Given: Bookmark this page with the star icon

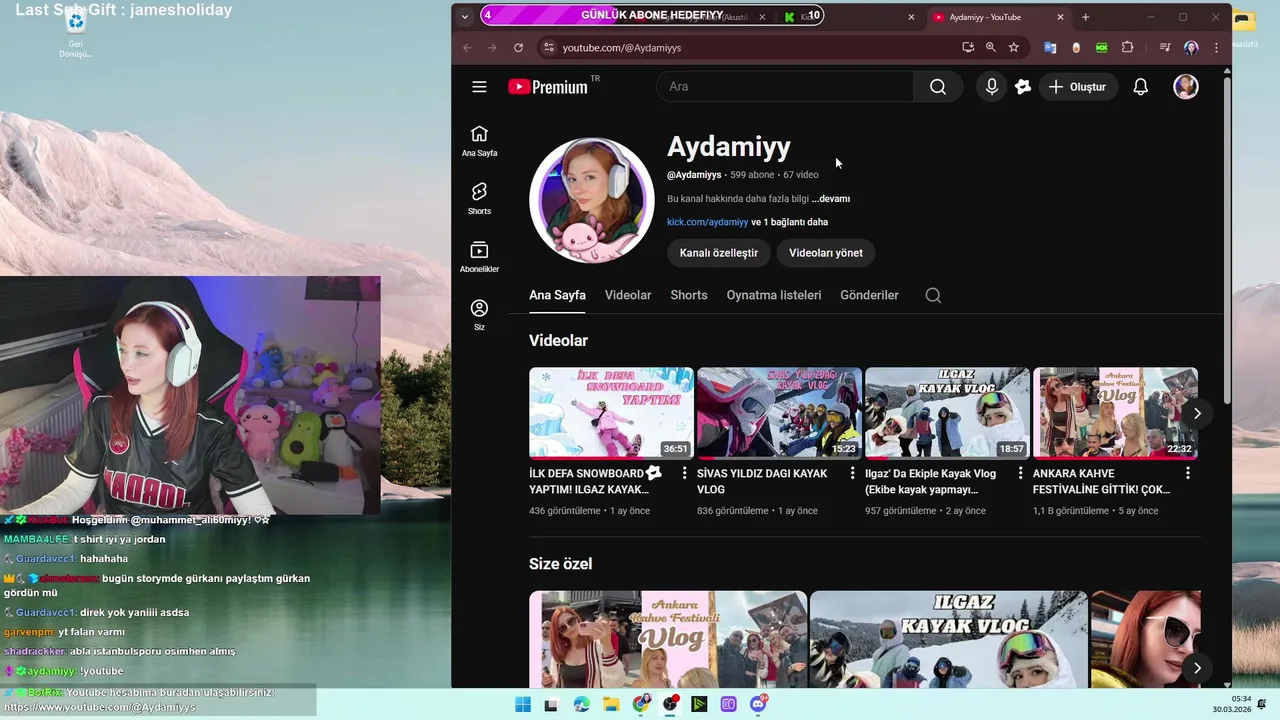Looking at the screenshot, I should click(1014, 47).
